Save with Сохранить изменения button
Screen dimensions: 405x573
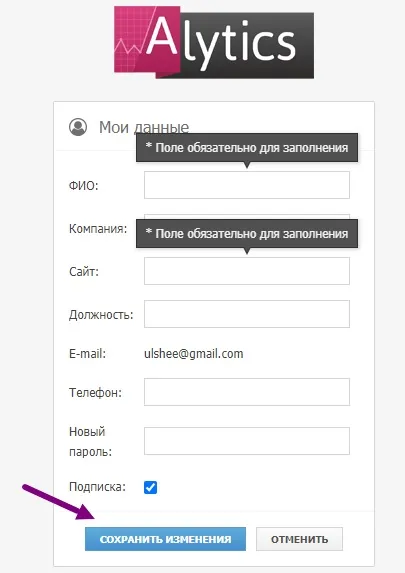click(x=165, y=539)
